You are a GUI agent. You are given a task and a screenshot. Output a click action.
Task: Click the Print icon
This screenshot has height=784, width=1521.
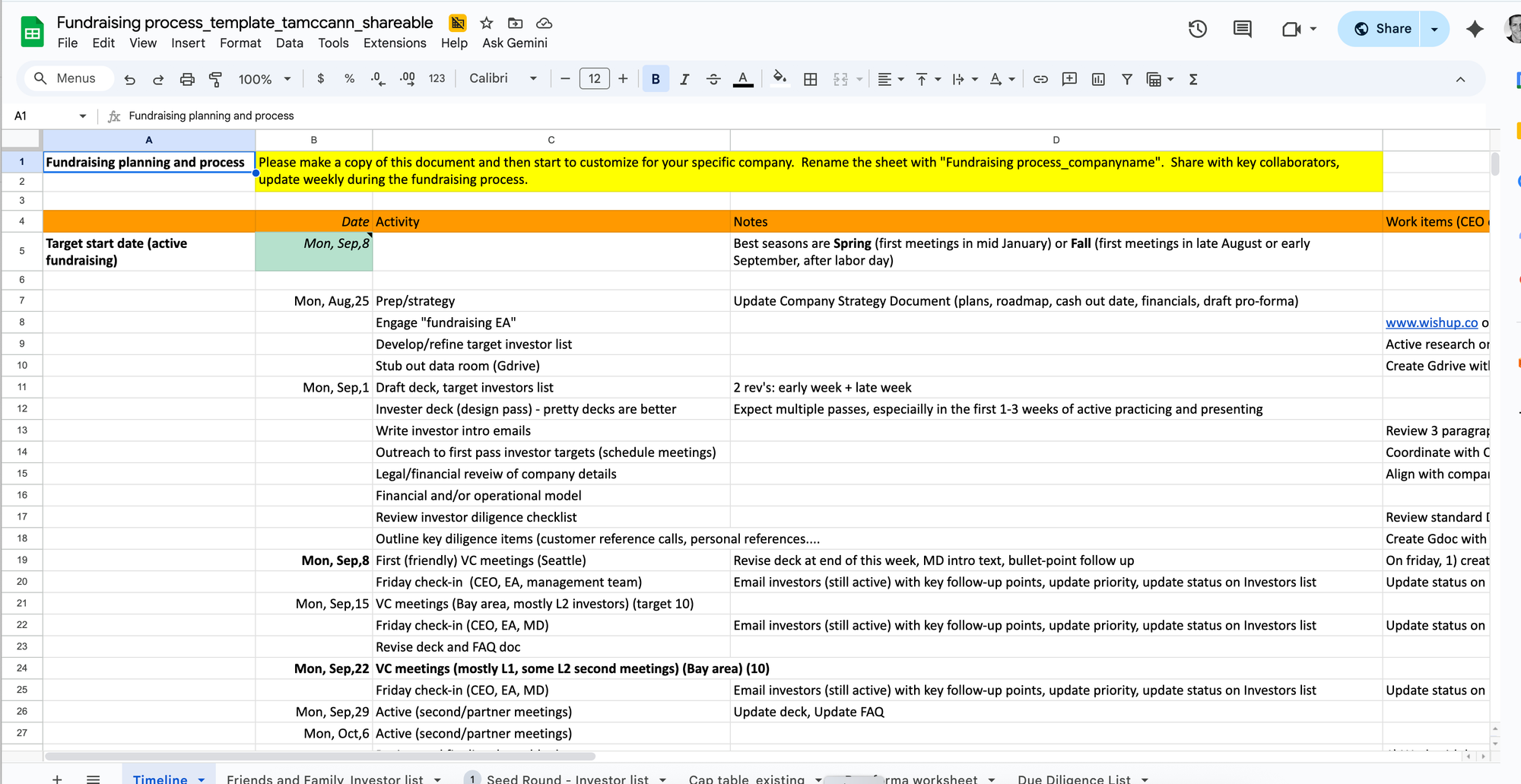coord(187,79)
